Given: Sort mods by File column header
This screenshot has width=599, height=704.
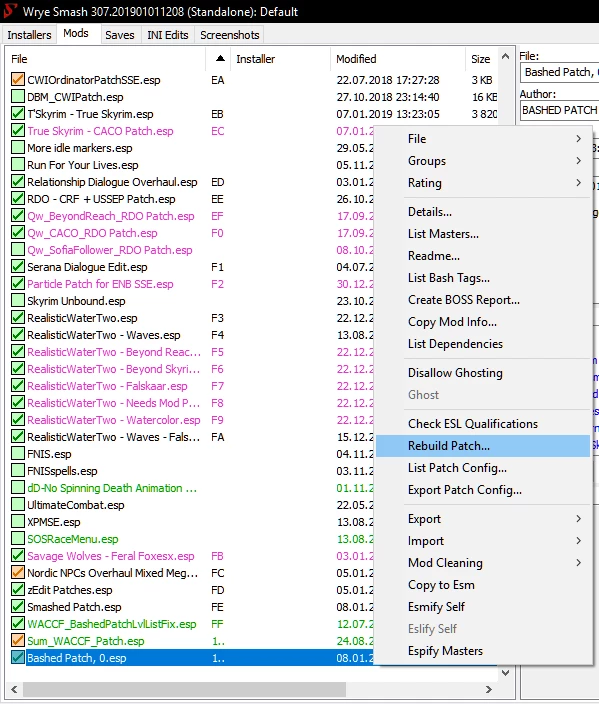Looking at the screenshot, I should click(x=106, y=59).
